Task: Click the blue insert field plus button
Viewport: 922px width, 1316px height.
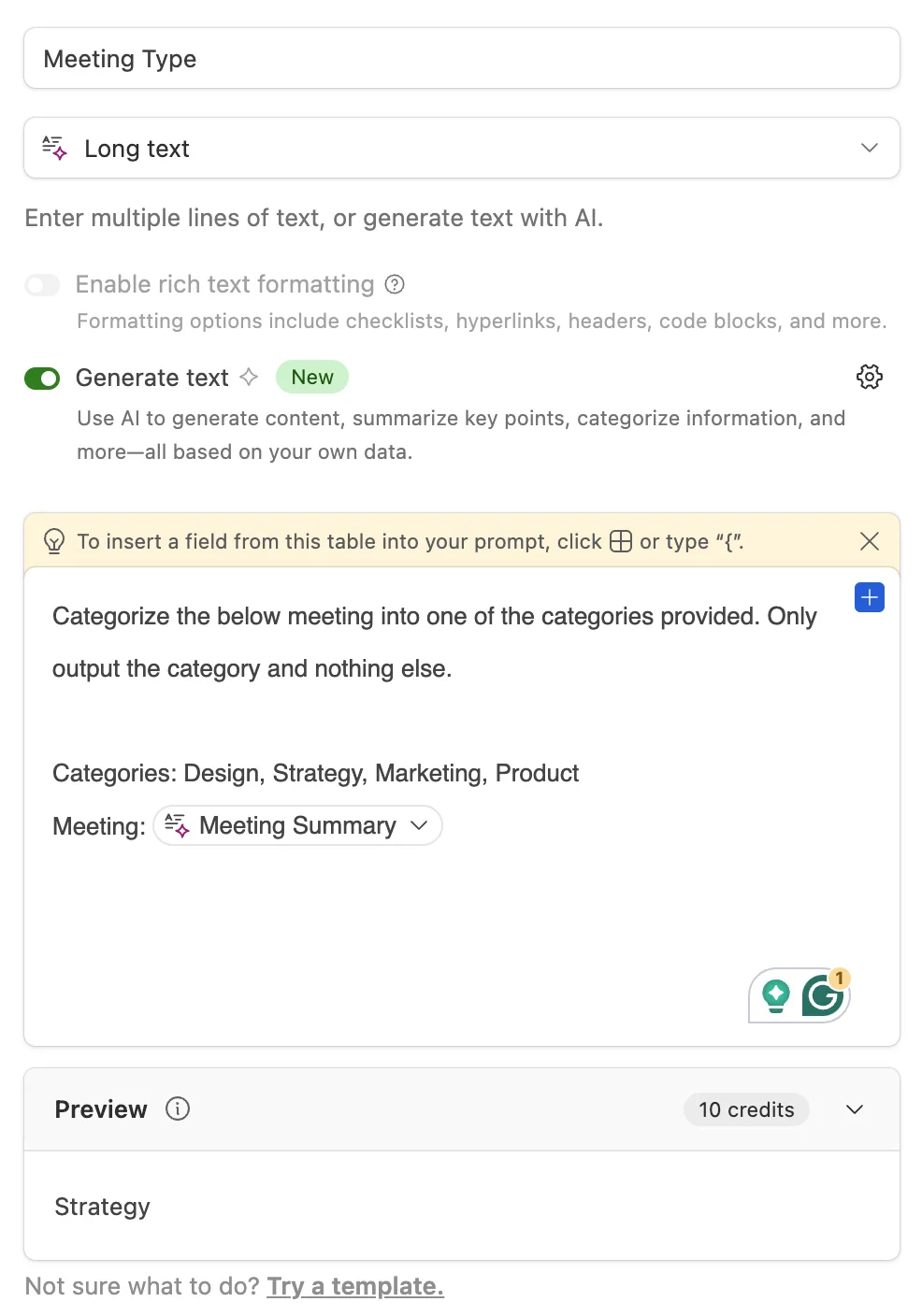Action: (869, 597)
